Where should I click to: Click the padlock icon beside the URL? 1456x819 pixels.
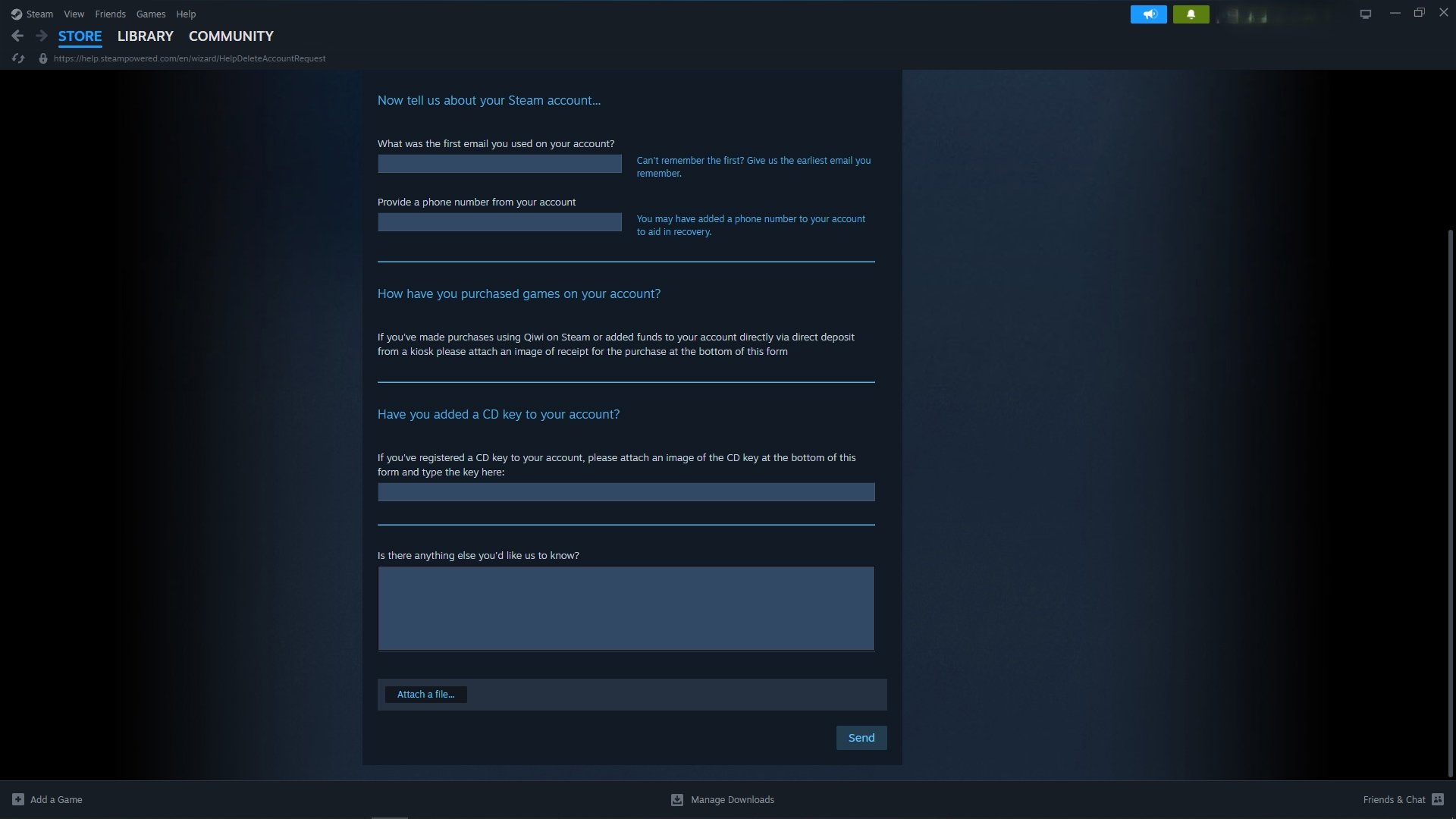43,58
